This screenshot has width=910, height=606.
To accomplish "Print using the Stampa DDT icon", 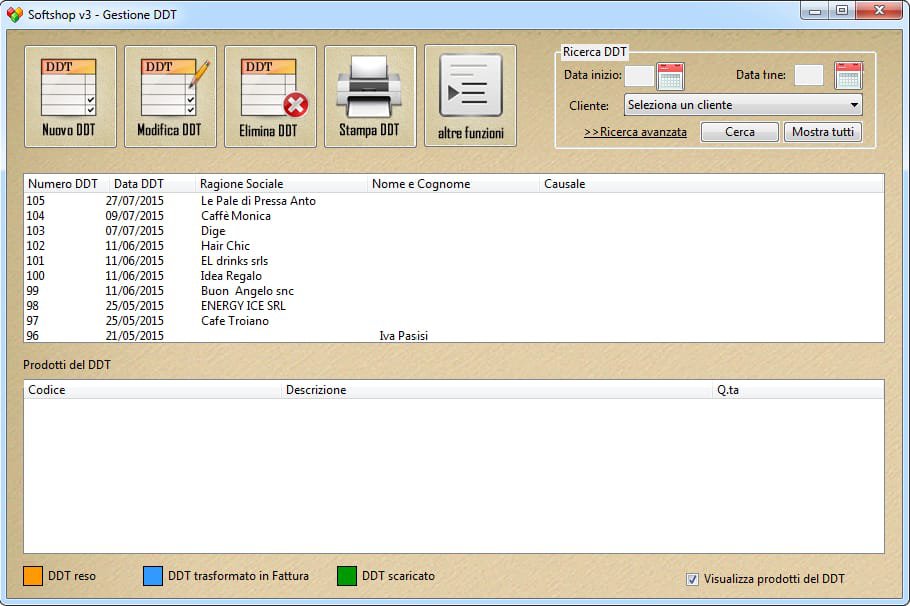I will [370, 96].
